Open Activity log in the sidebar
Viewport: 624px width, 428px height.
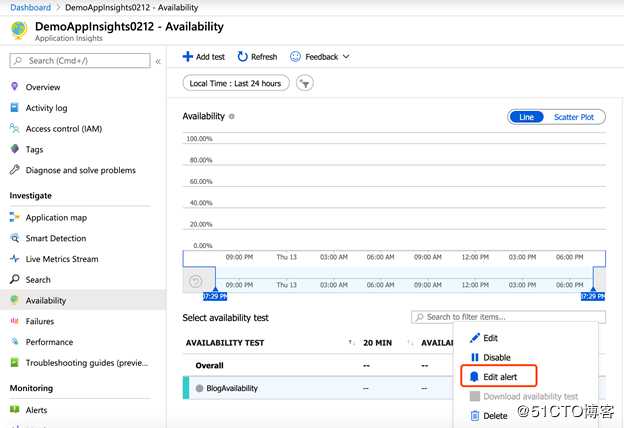point(46,108)
